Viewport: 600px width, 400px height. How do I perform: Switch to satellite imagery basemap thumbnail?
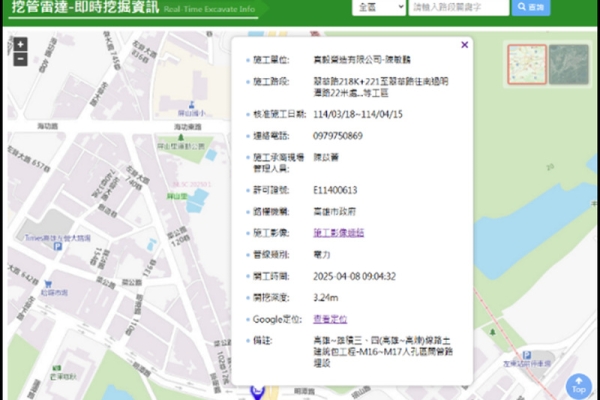[x=569, y=64]
